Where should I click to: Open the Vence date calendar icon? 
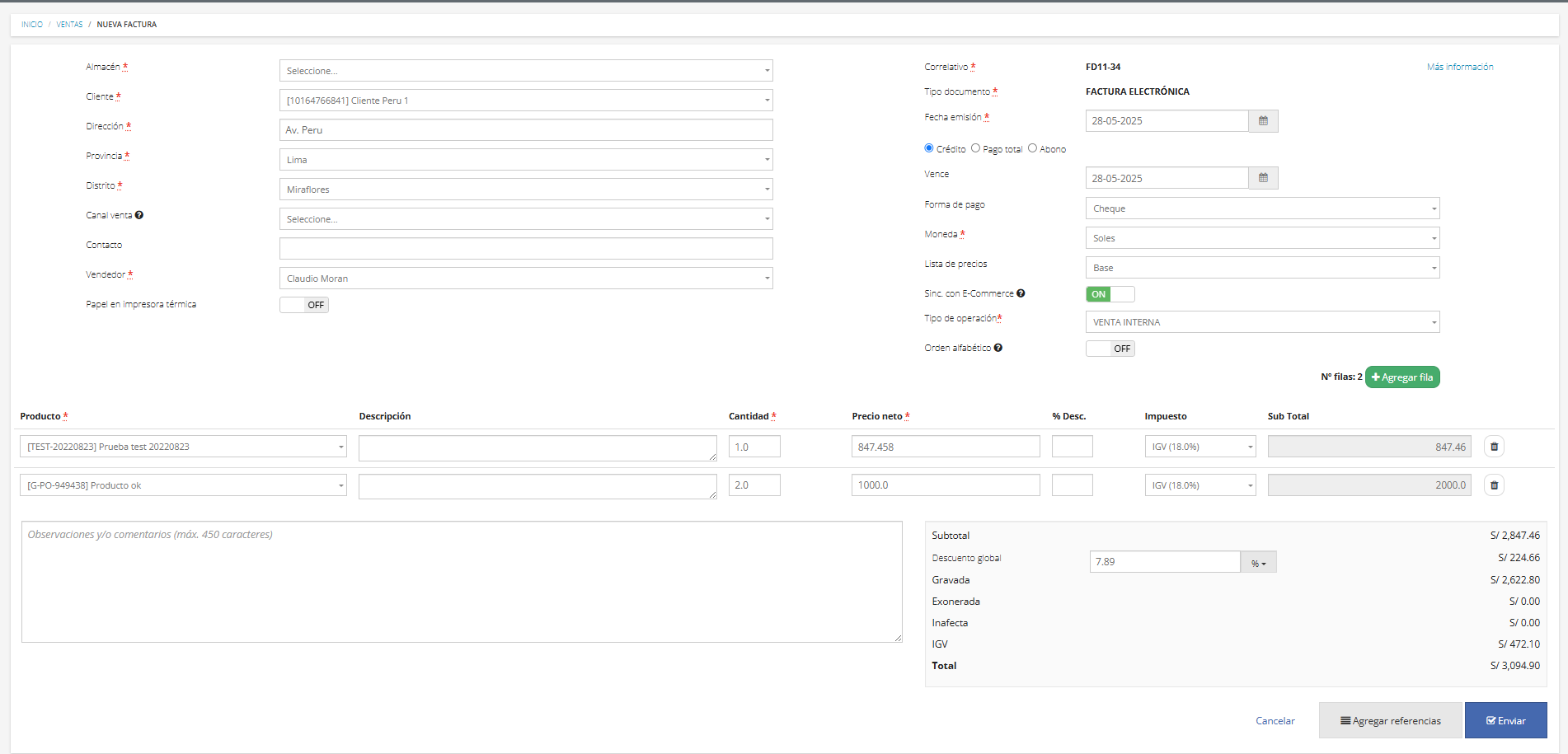[1263, 178]
